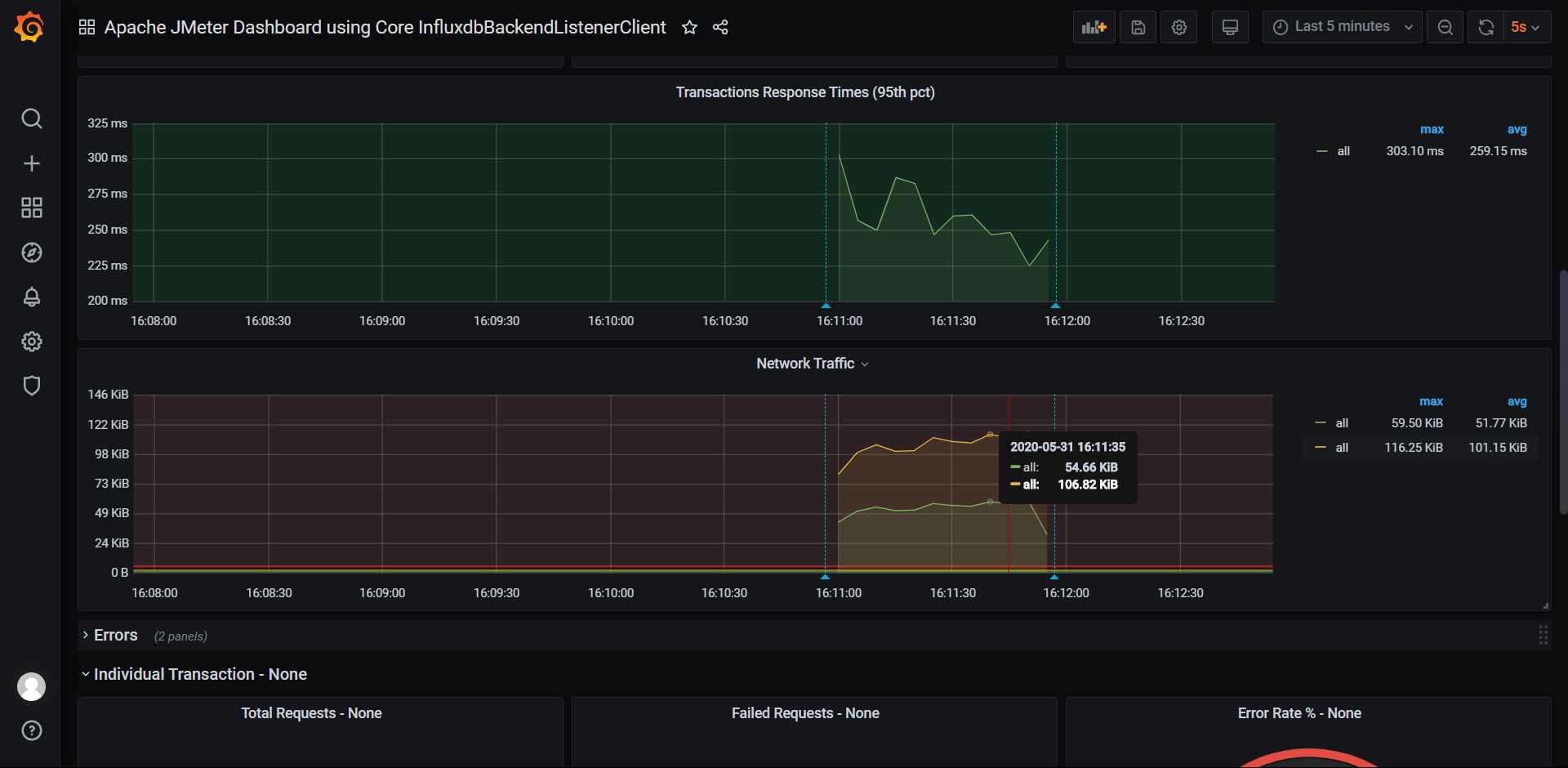Click the '(2 panels)' label in Errors row
1568x768 pixels.
click(180, 636)
